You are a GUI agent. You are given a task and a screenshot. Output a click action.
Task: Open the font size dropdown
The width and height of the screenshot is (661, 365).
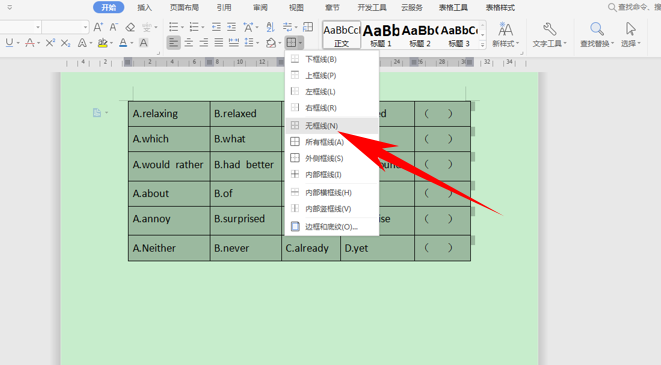[x=86, y=27]
